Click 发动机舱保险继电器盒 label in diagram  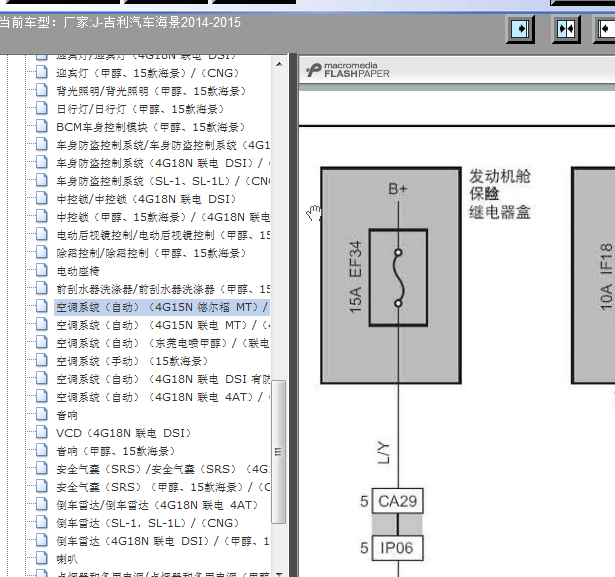[500, 194]
